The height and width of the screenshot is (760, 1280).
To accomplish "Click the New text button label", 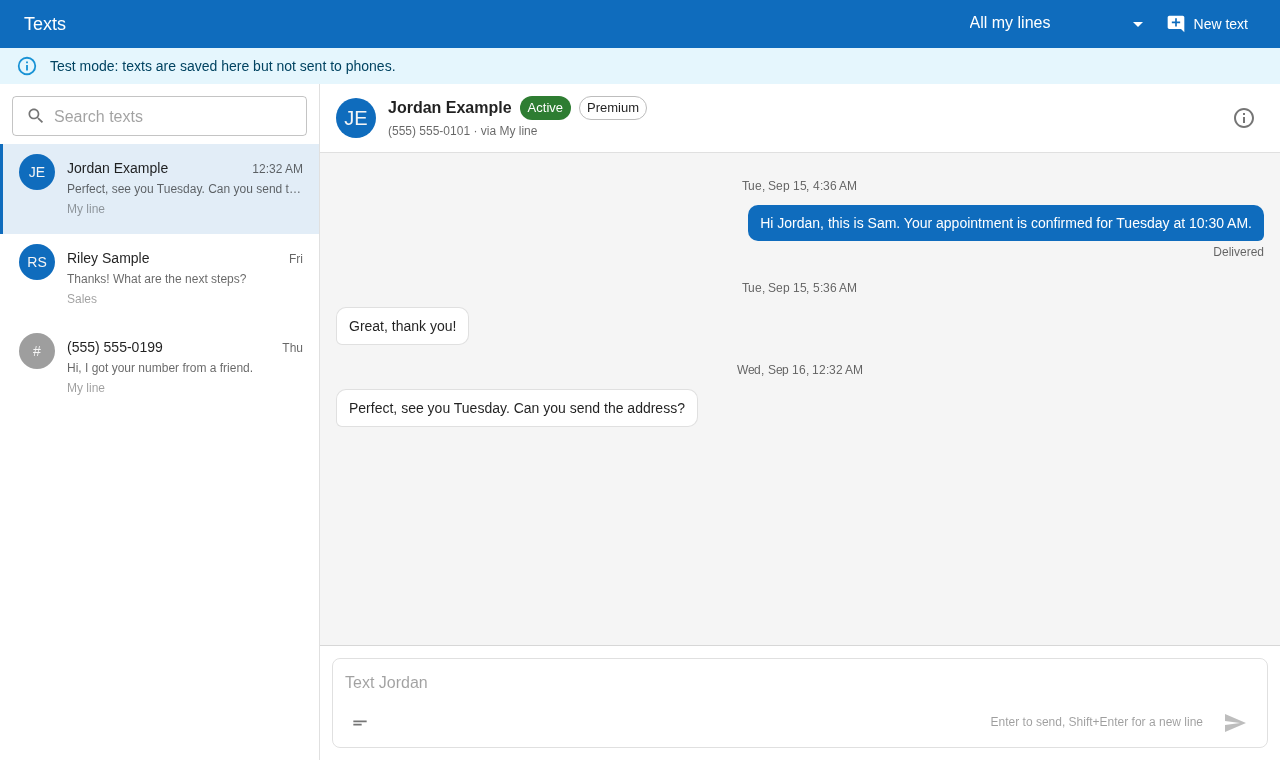I will point(1220,24).
